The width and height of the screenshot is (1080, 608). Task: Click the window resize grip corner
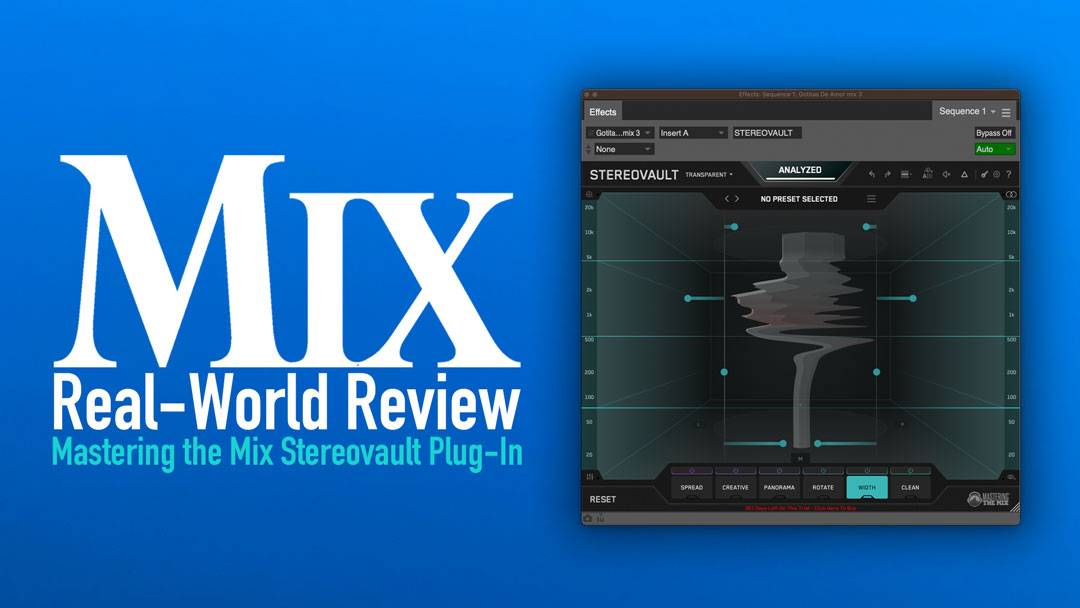pos(1014,508)
